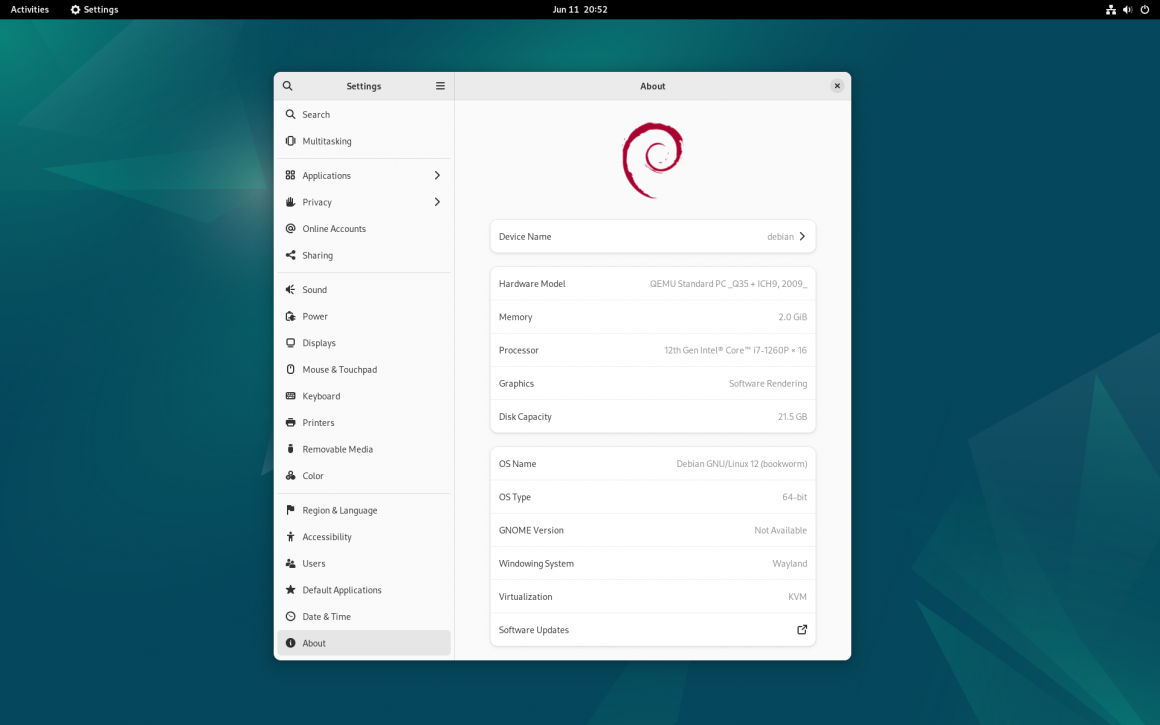Open the Activities overview
Screen dimensions: 1160x725
click(x=29, y=9)
